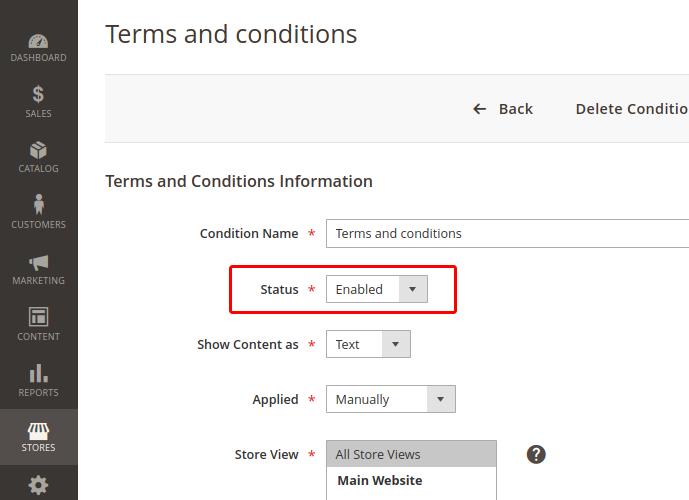Screen dimensions: 689x500
Task: Open the Reports bar chart icon
Action: 38,373
